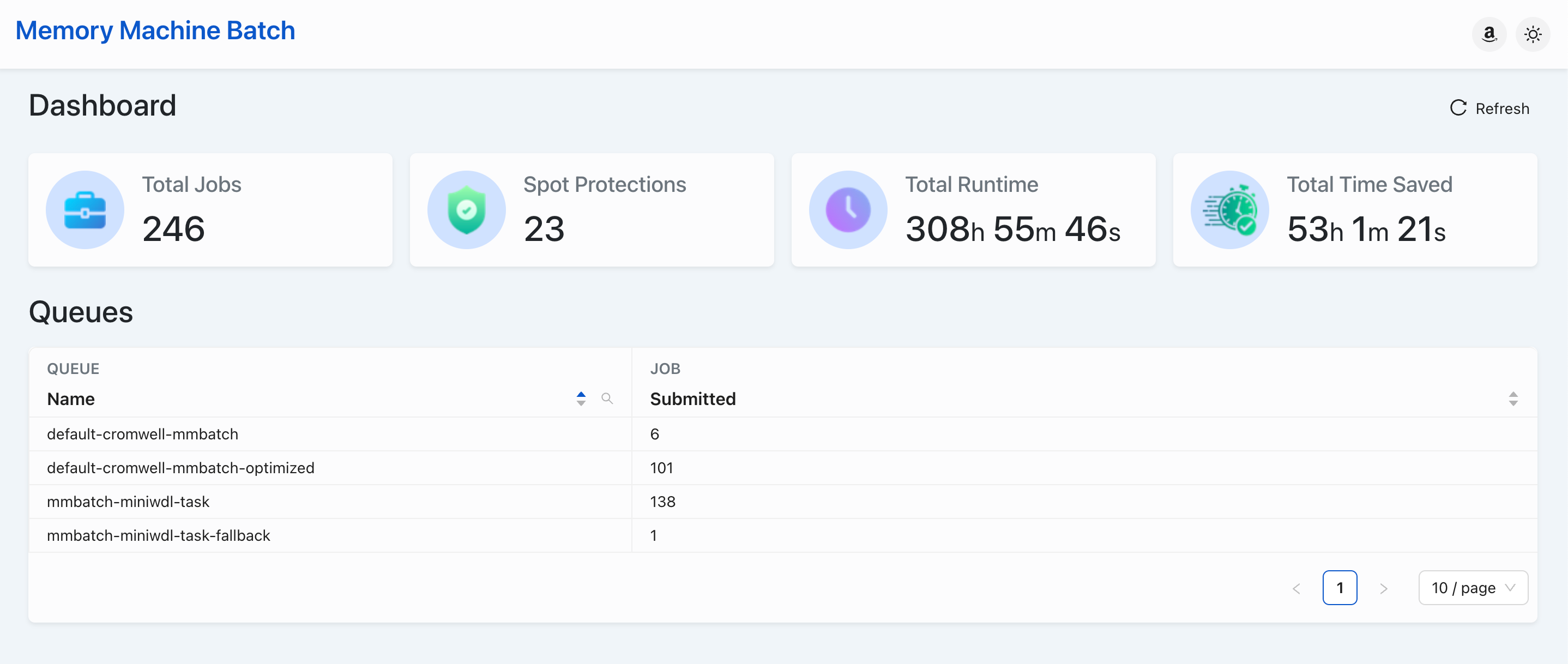Click the submitted count 6
Viewport: 1568px width, 664px height.
coord(654,434)
